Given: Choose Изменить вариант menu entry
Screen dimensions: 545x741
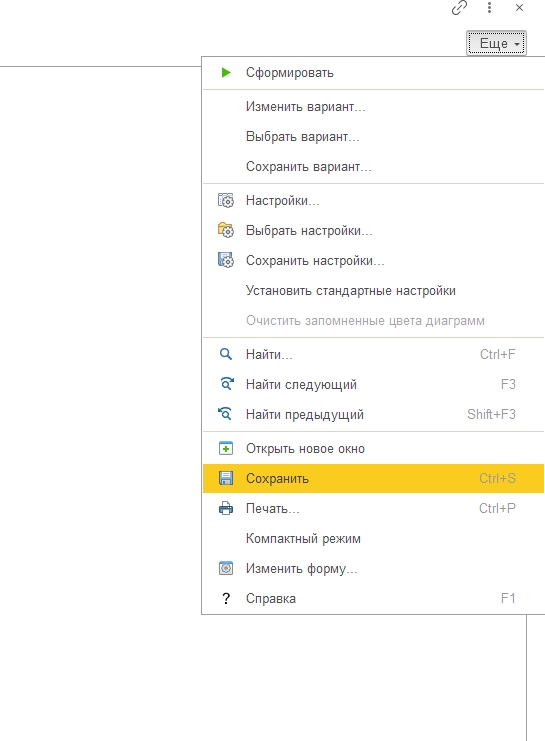Looking at the screenshot, I should 305,107.
